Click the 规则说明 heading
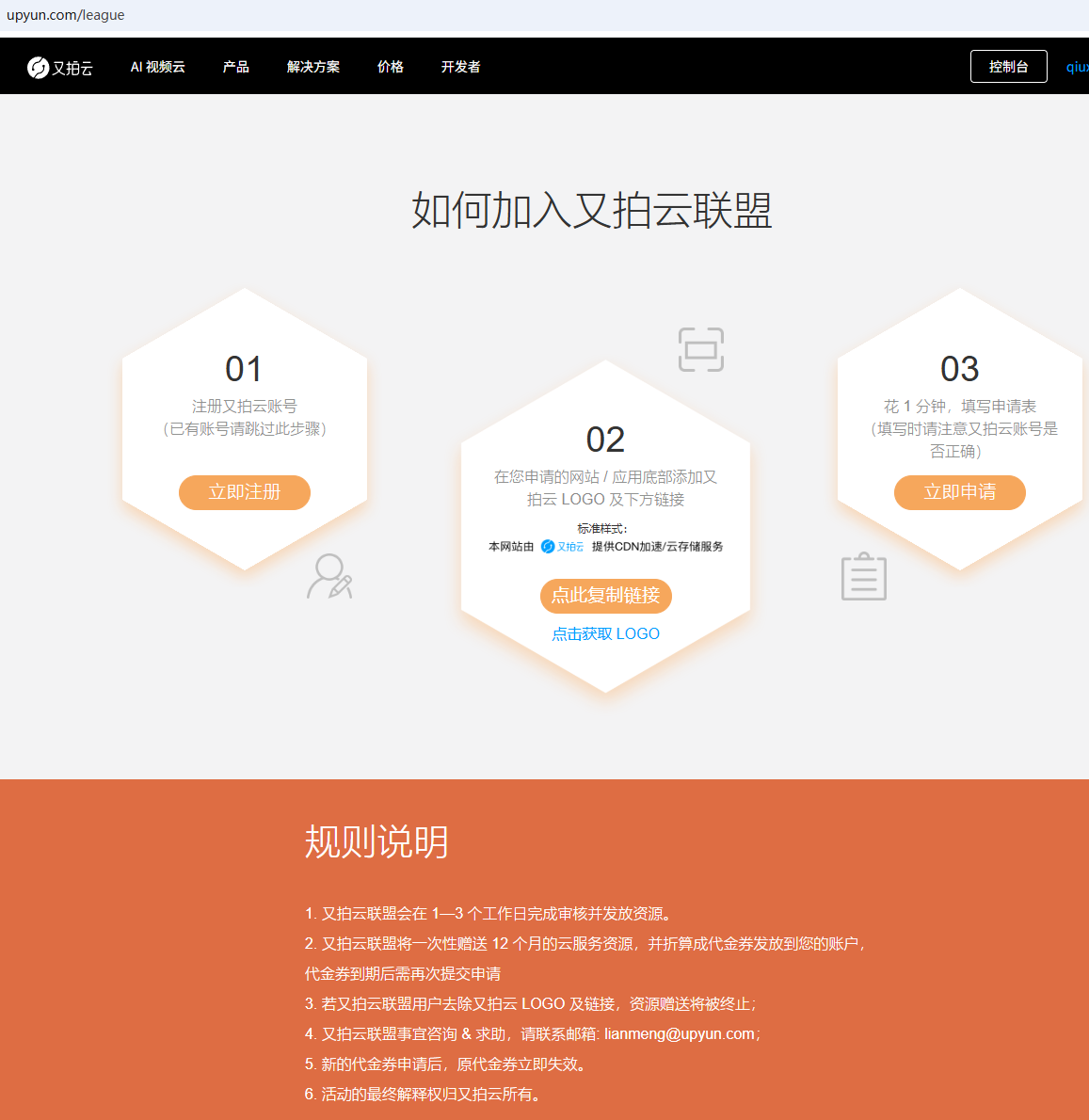The height and width of the screenshot is (1120, 1089). (376, 841)
